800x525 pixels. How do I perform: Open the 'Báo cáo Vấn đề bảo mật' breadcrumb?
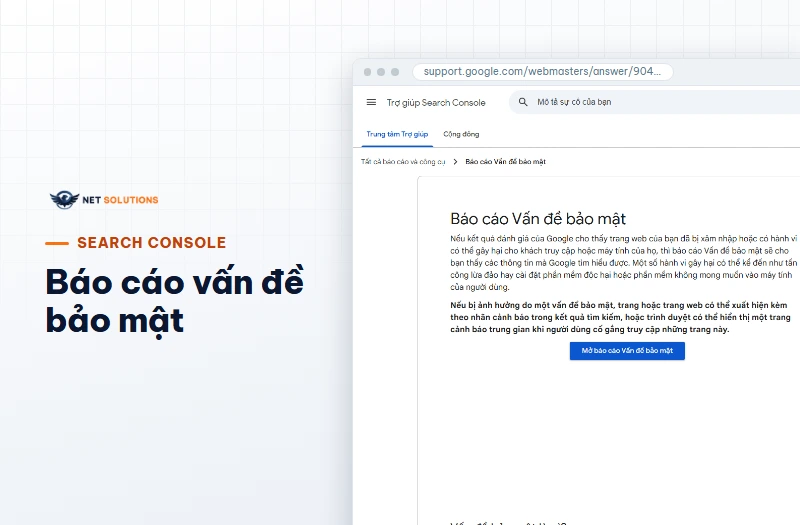coord(506,162)
